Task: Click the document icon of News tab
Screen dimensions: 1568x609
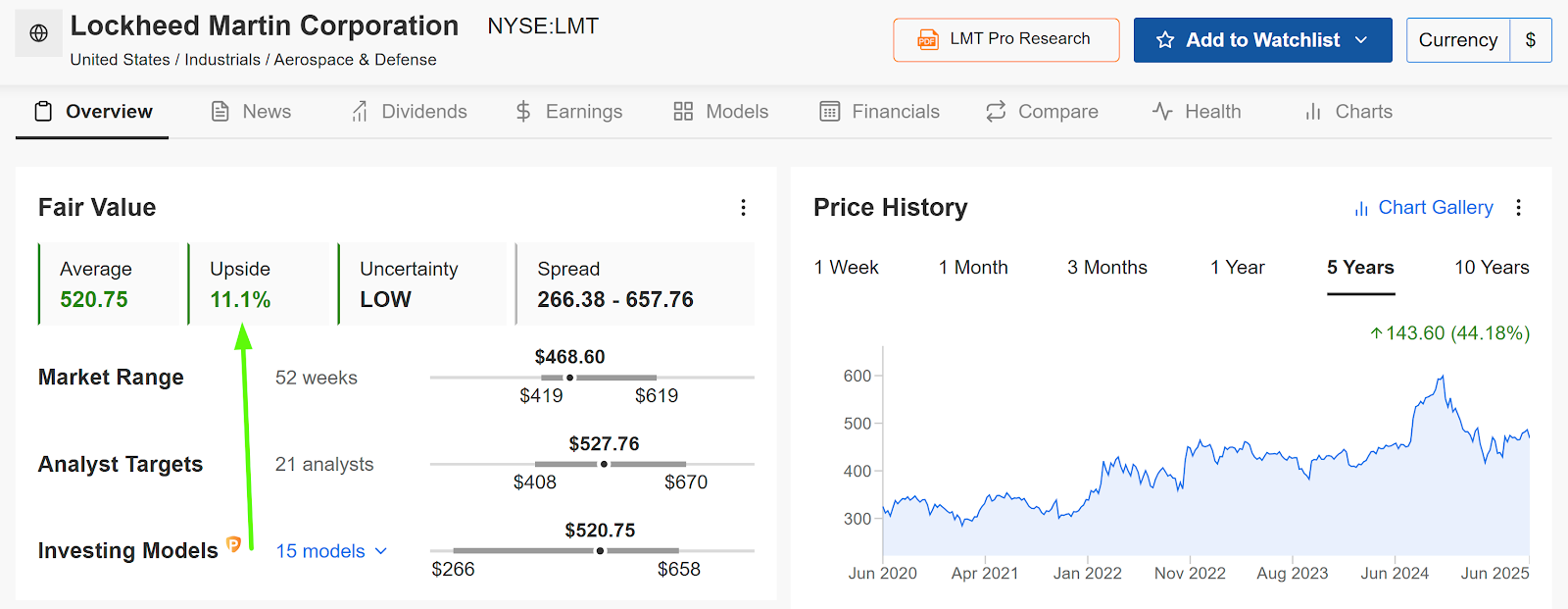Action: tap(220, 112)
